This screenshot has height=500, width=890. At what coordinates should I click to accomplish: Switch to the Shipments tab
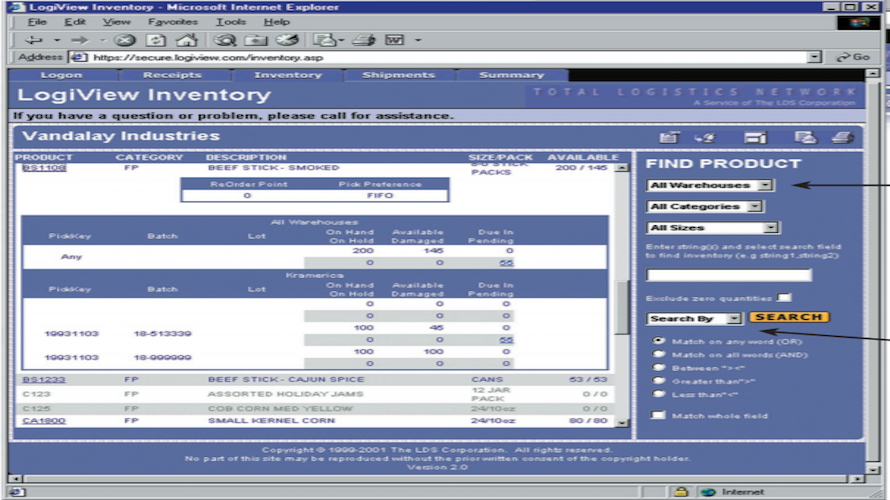(x=398, y=75)
